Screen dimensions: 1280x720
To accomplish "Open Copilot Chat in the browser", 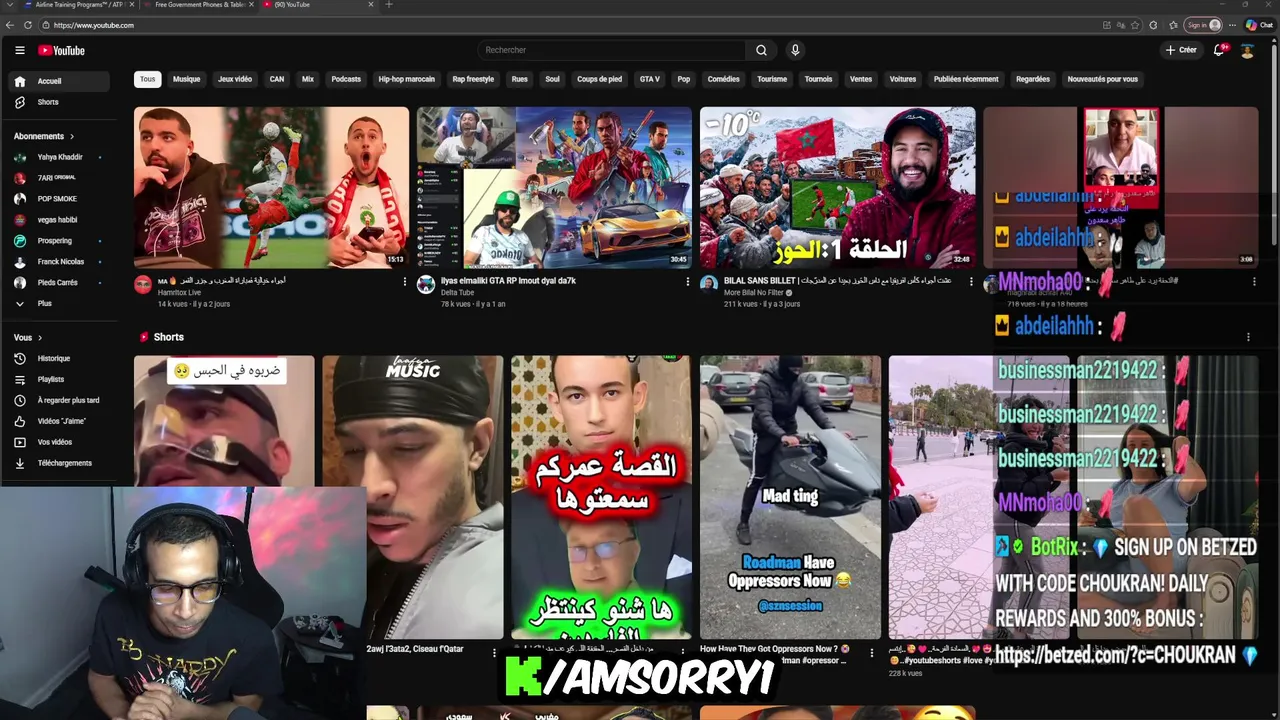I will tap(1259, 25).
